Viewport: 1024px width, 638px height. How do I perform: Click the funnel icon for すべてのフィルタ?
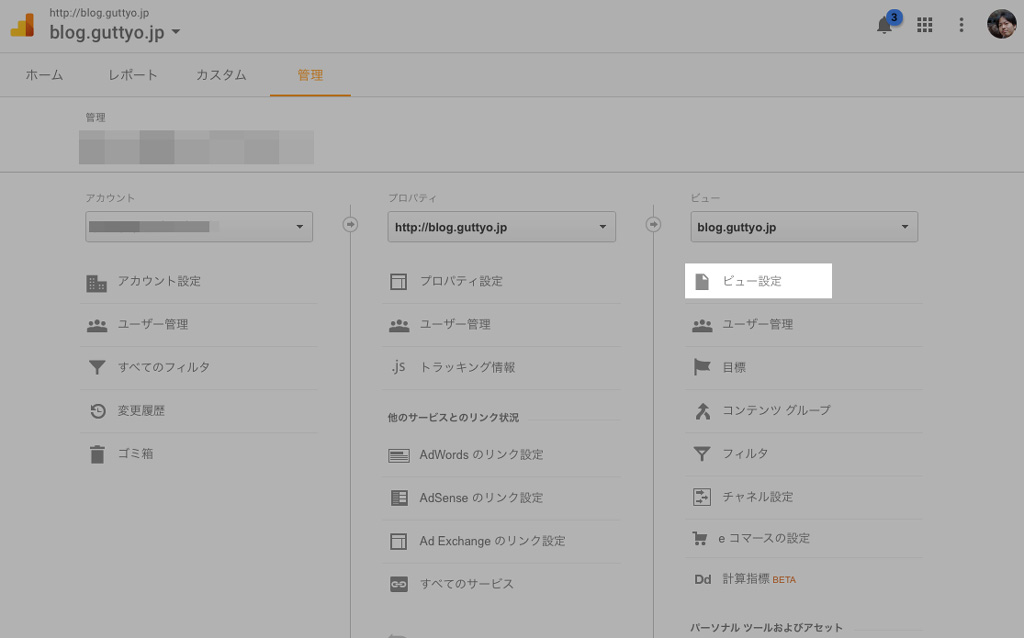pos(97,368)
